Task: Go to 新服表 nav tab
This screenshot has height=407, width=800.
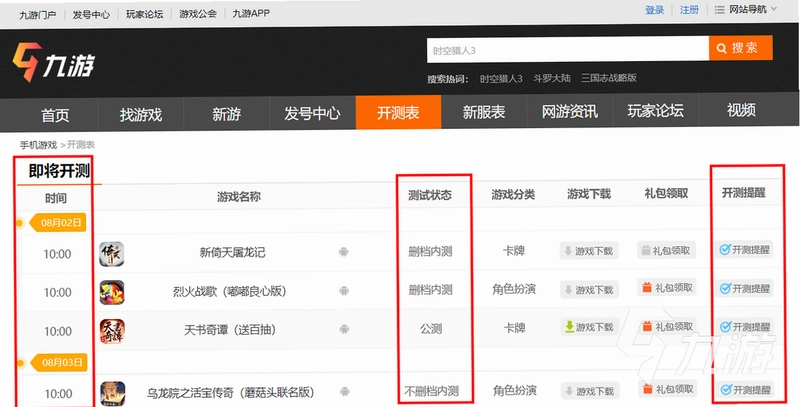Action: [x=484, y=112]
